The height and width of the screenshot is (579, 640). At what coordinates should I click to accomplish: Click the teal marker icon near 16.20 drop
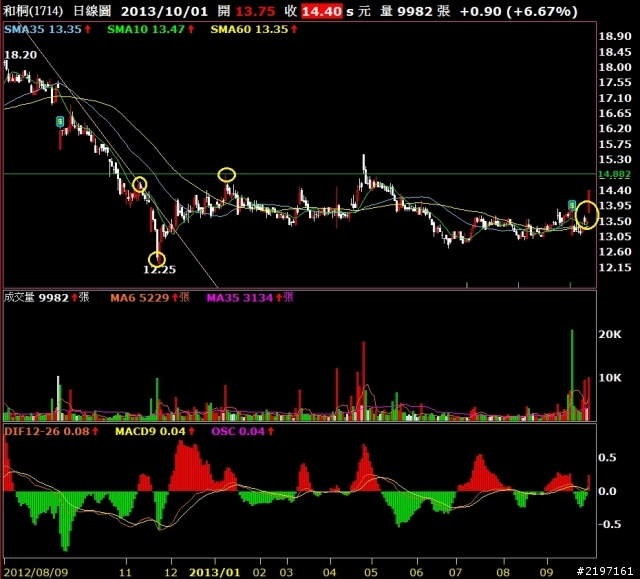point(60,121)
